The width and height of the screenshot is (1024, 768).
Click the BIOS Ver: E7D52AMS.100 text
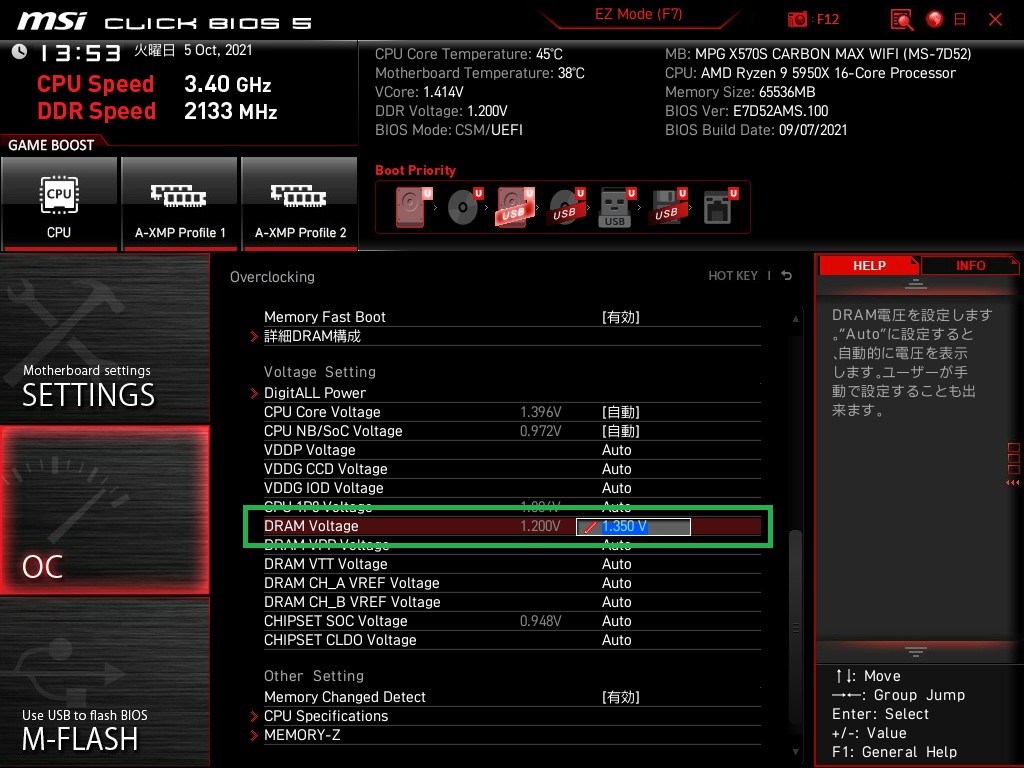coord(746,111)
